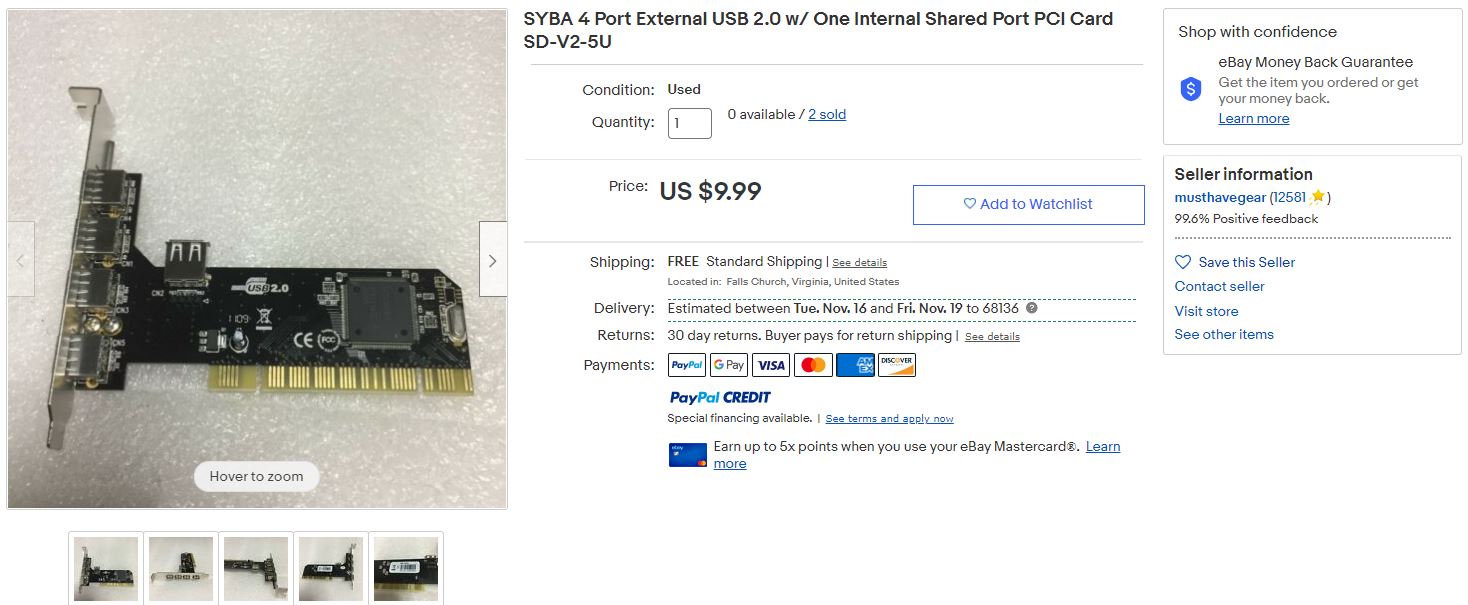
Task: Click the delivery estimate help icon
Action: [1032, 308]
